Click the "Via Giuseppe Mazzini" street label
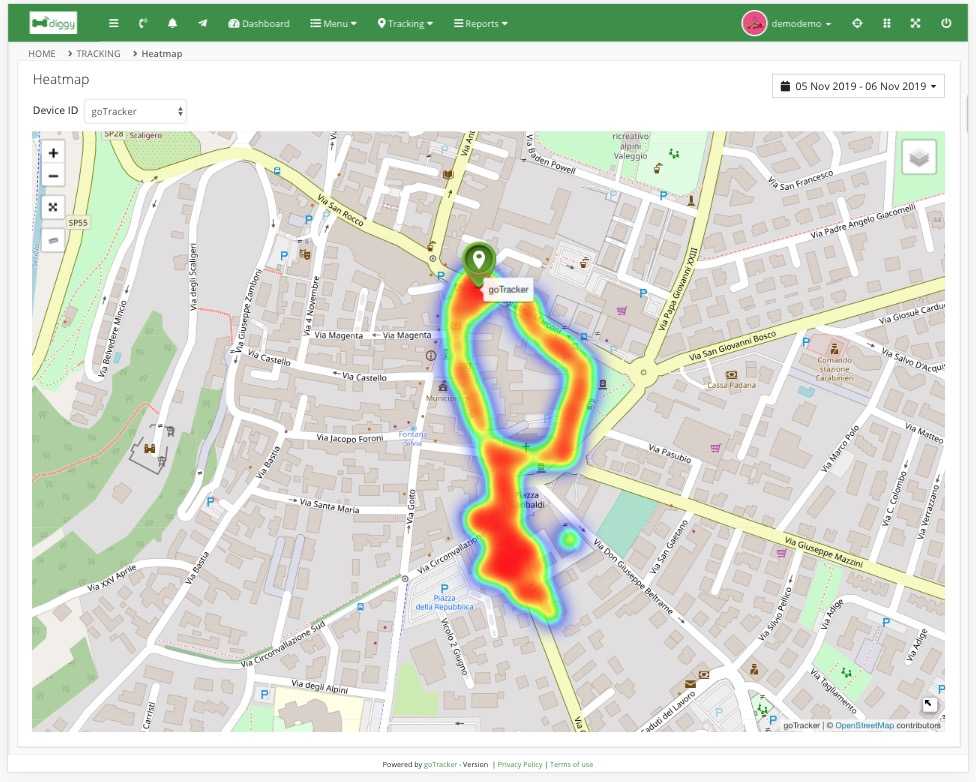 click(824, 552)
